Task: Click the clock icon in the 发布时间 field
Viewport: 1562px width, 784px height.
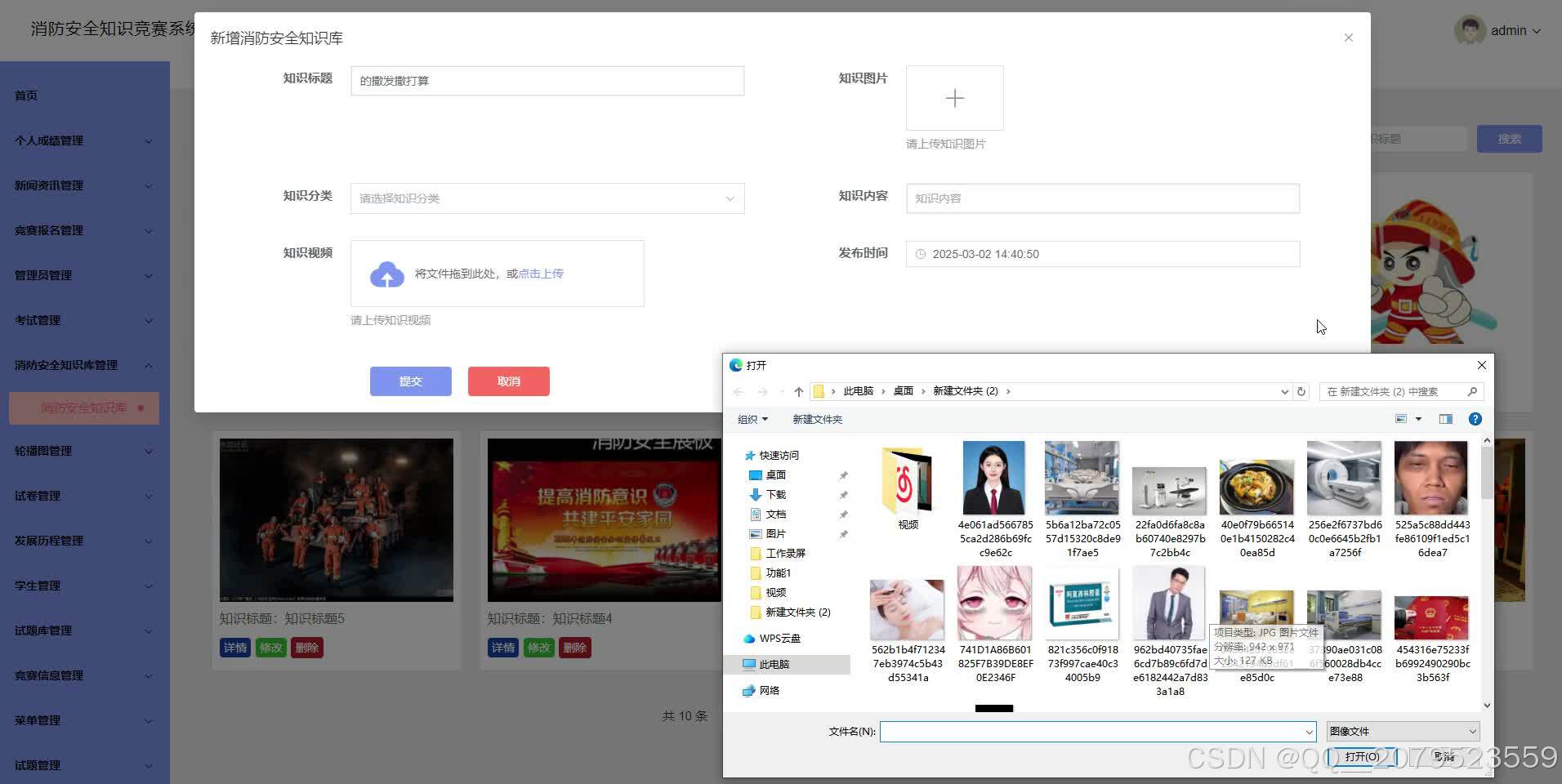Action: (x=922, y=254)
